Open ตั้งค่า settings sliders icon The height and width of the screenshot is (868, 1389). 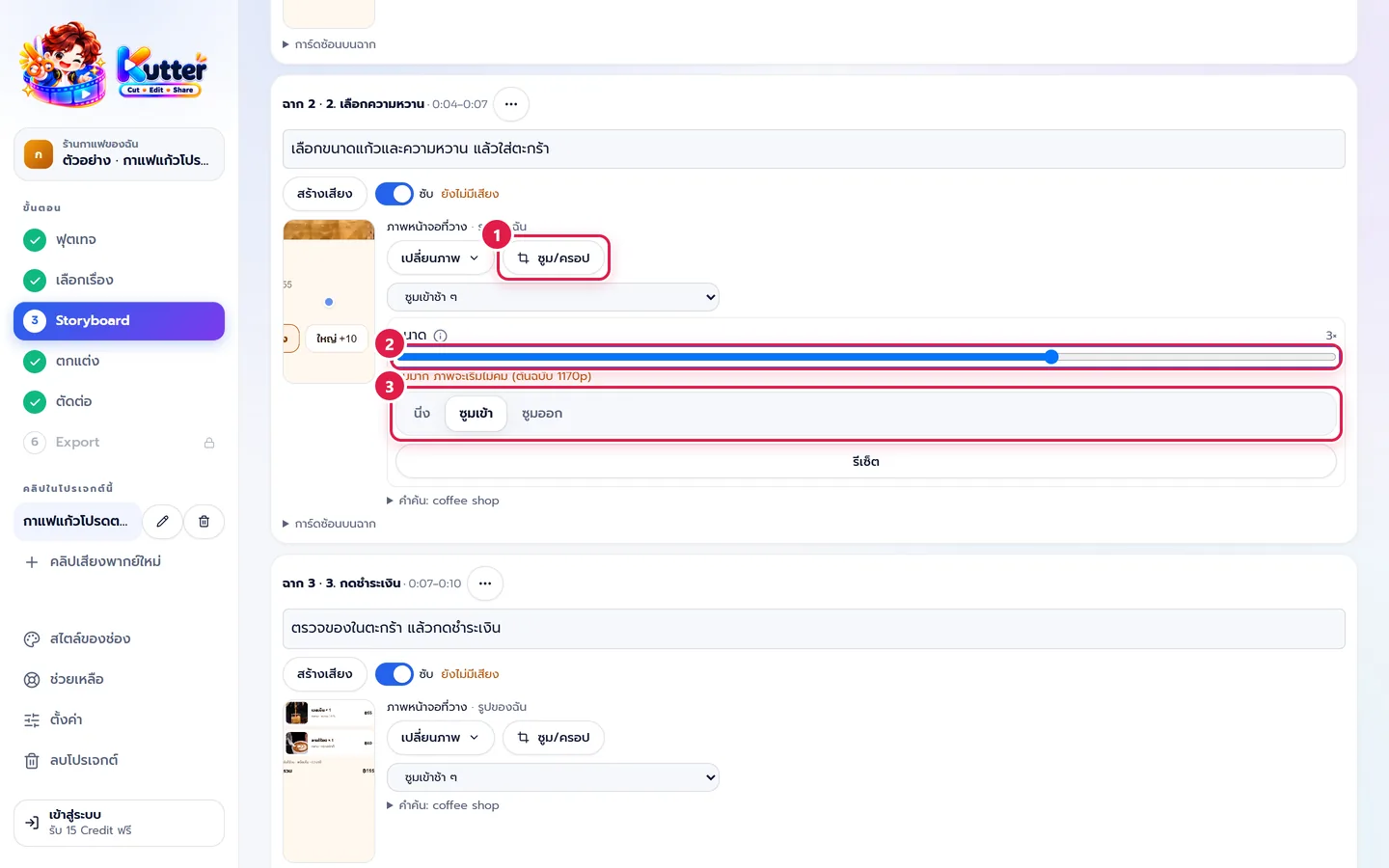coord(53,719)
